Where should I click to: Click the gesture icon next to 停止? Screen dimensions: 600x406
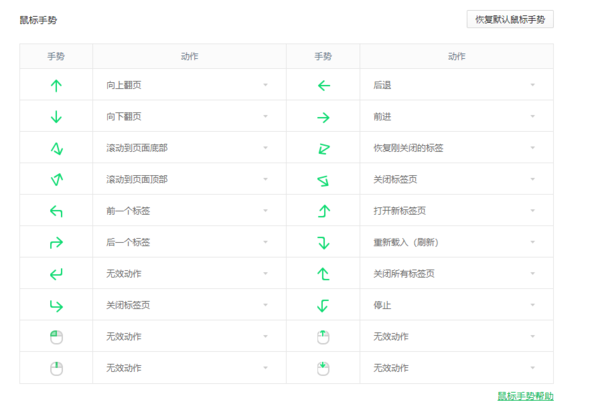click(323, 305)
